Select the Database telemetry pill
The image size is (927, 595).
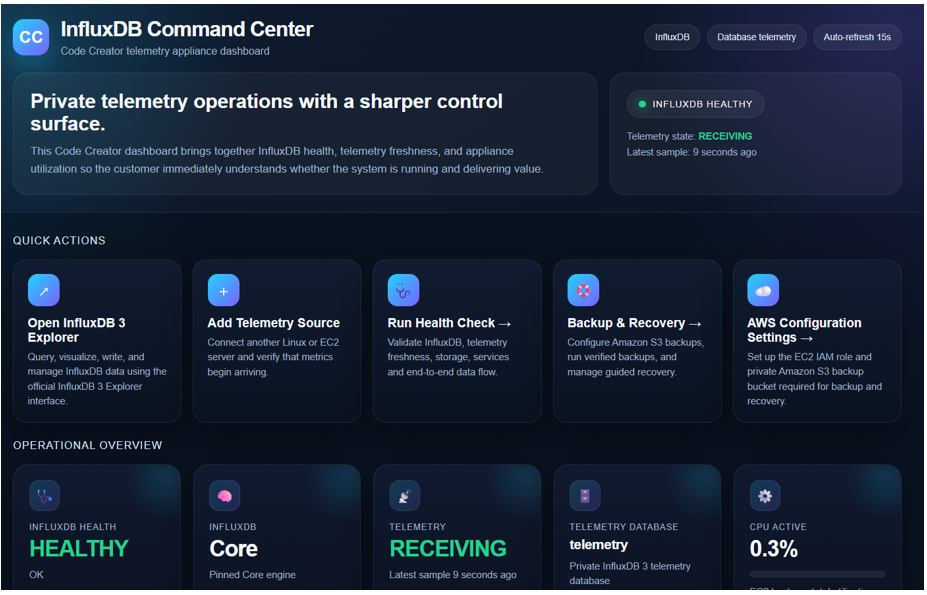756,37
